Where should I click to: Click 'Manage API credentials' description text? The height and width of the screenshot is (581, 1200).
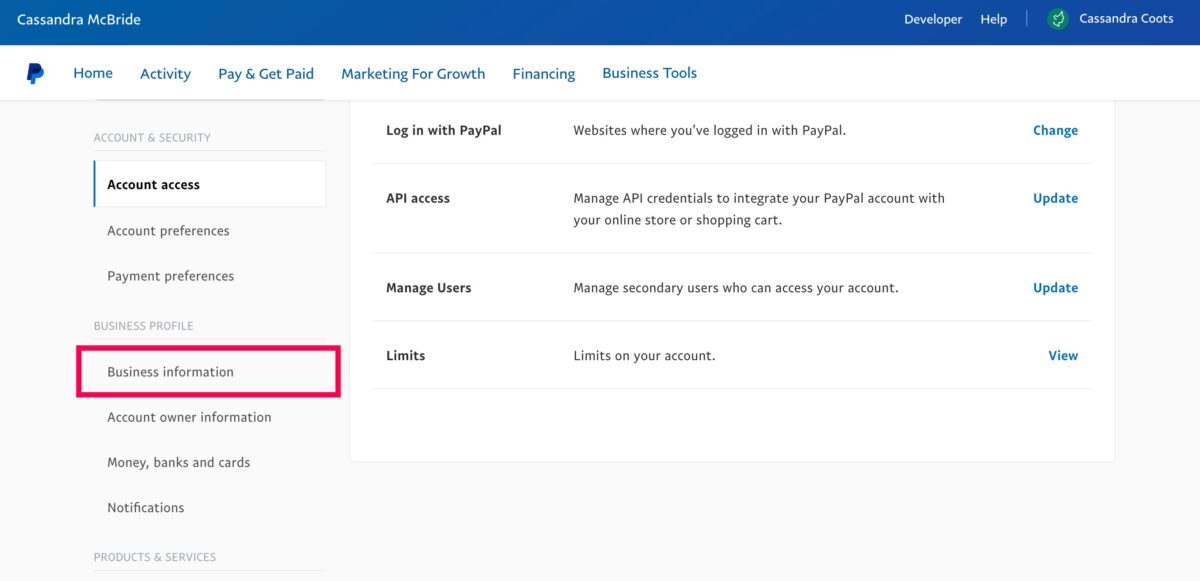point(759,209)
